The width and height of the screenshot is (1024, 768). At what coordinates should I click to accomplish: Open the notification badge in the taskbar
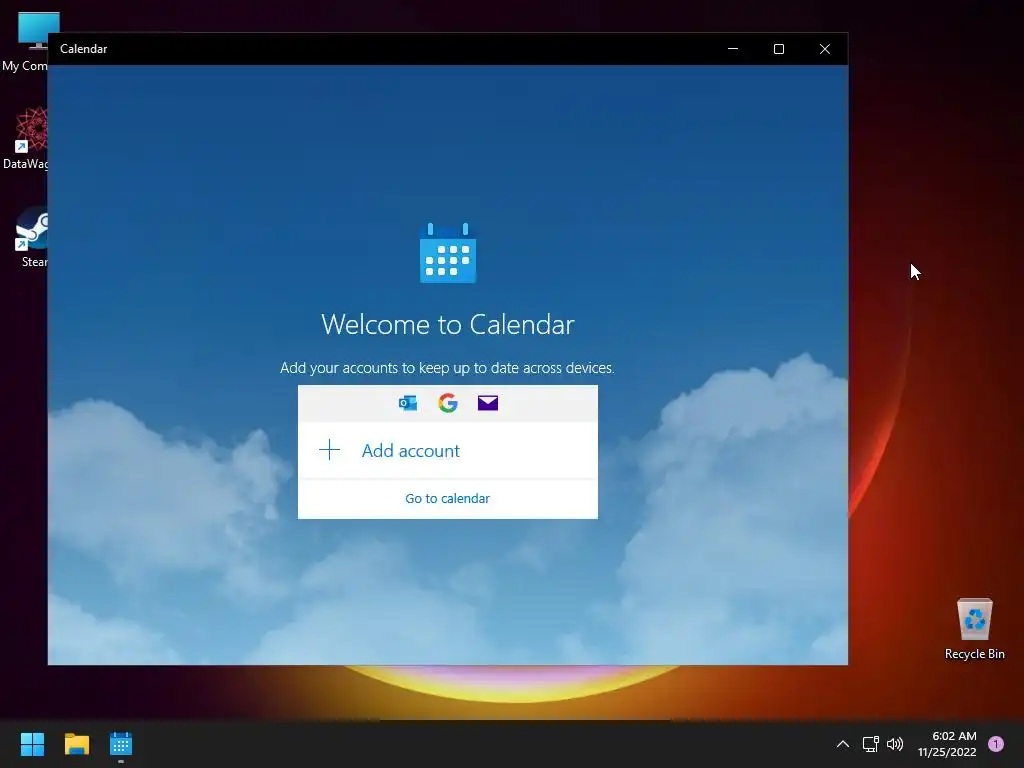(996, 744)
